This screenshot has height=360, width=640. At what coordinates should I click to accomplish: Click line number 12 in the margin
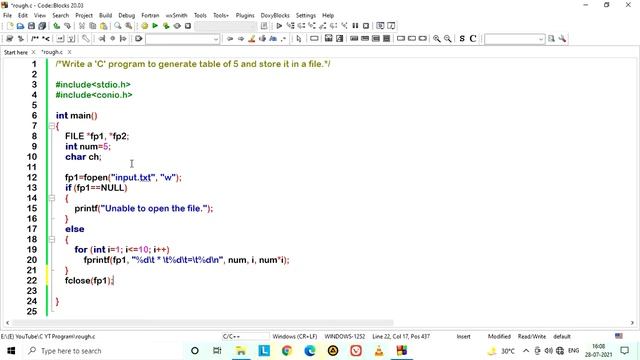click(32, 178)
